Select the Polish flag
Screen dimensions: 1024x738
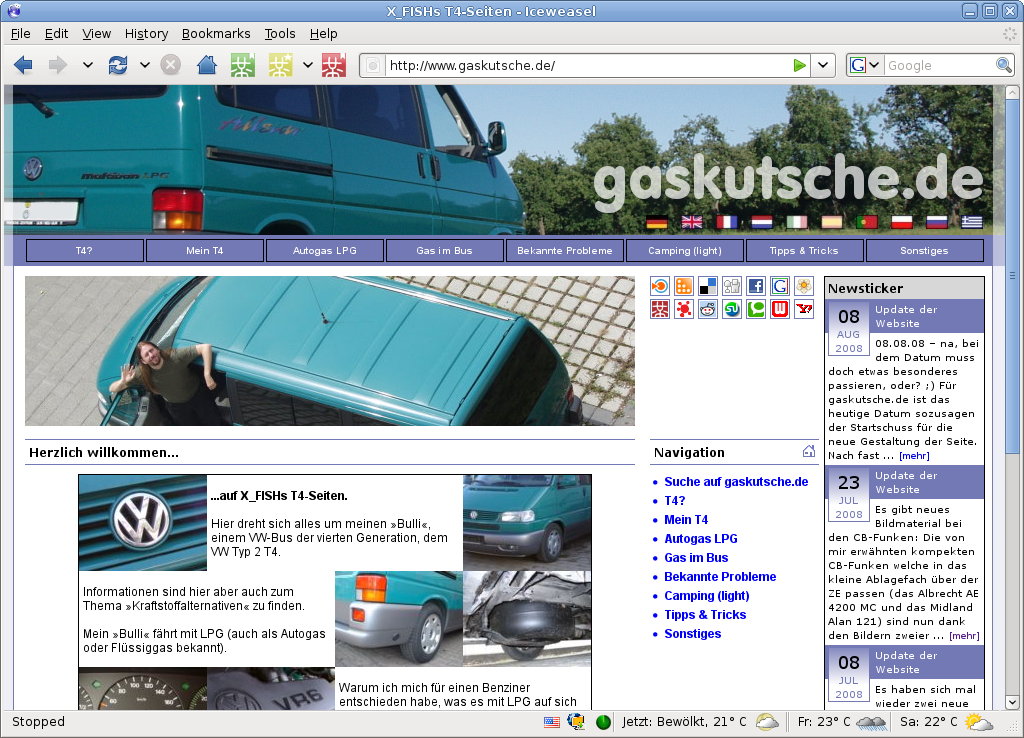pos(902,223)
